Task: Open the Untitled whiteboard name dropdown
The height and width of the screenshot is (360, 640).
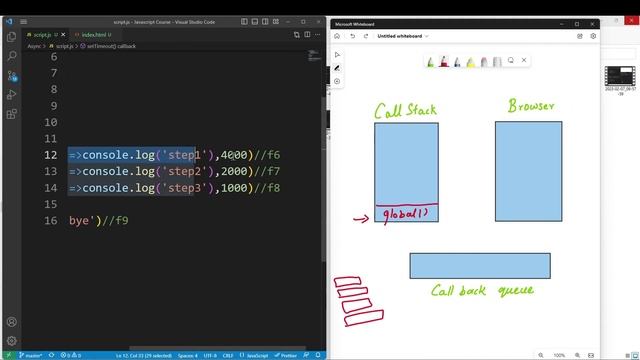Action: tap(403, 36)
